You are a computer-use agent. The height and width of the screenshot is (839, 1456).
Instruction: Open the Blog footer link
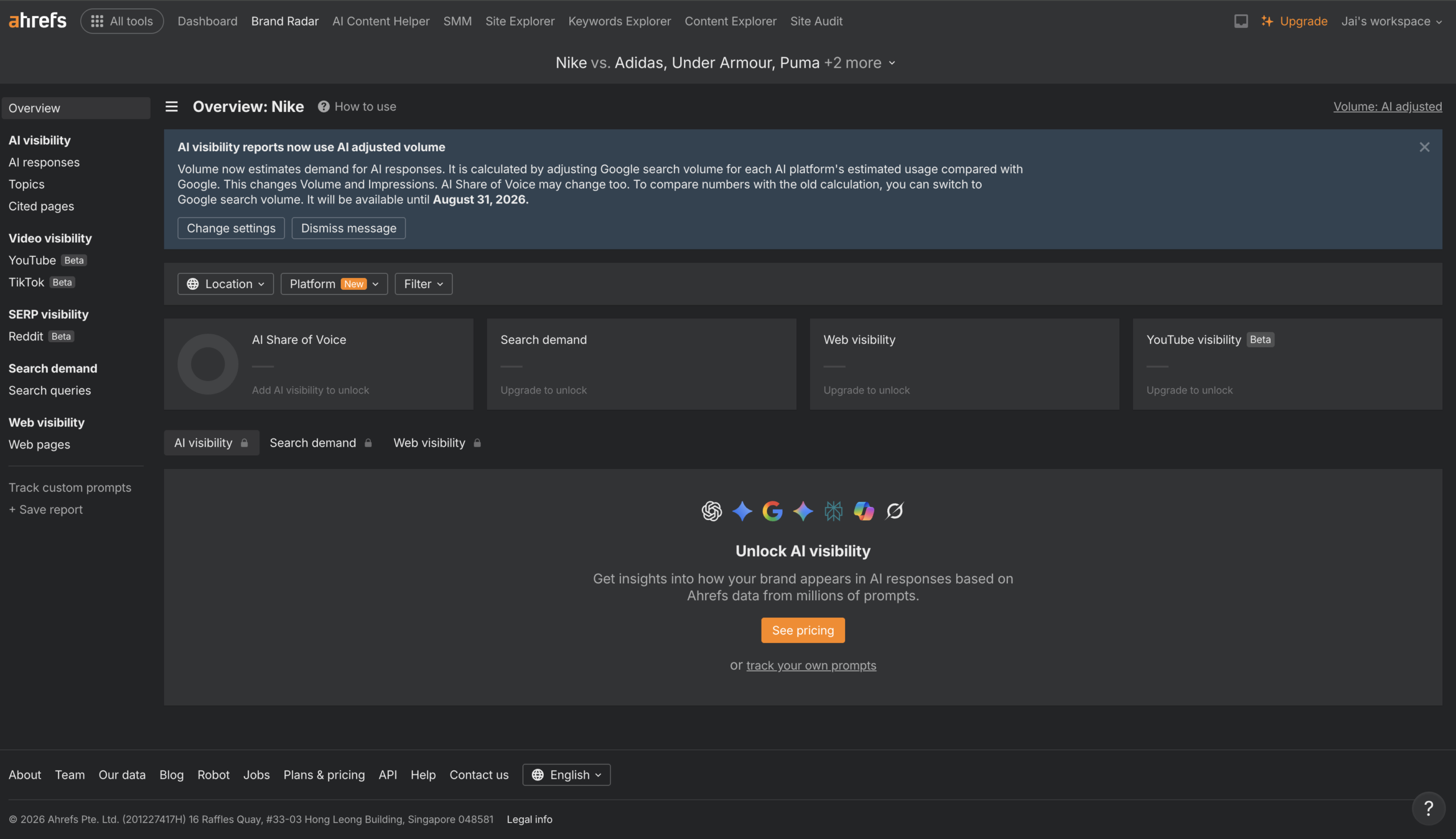[x=172, y=775]
